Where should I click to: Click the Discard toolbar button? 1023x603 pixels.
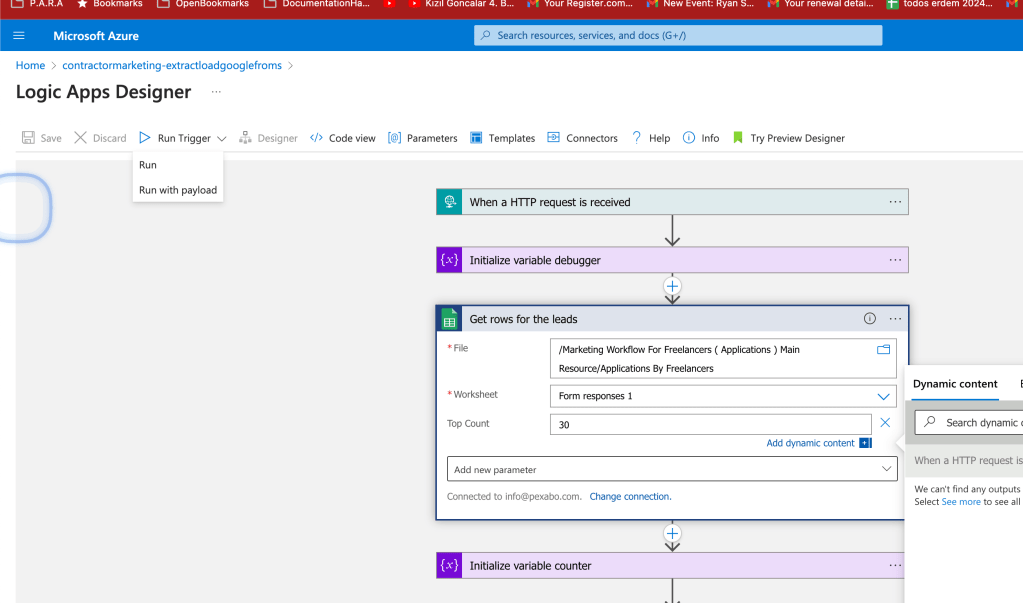100,138
